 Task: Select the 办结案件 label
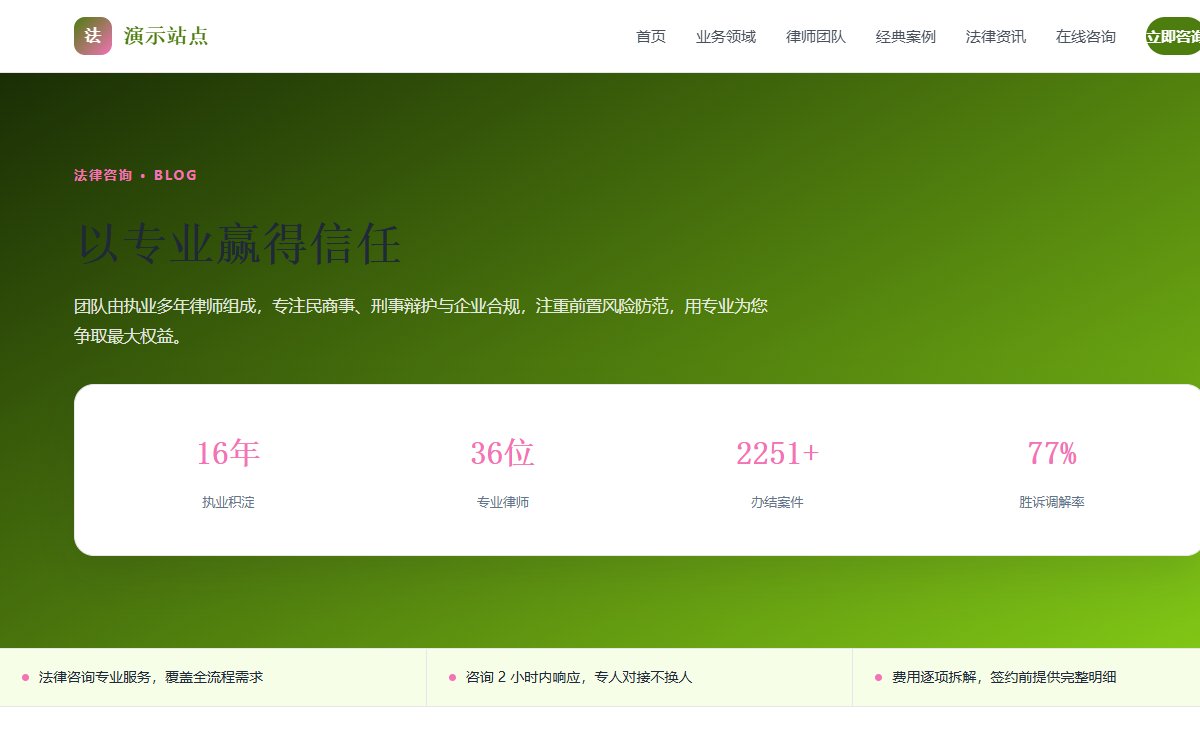click(x=777, y=502)
